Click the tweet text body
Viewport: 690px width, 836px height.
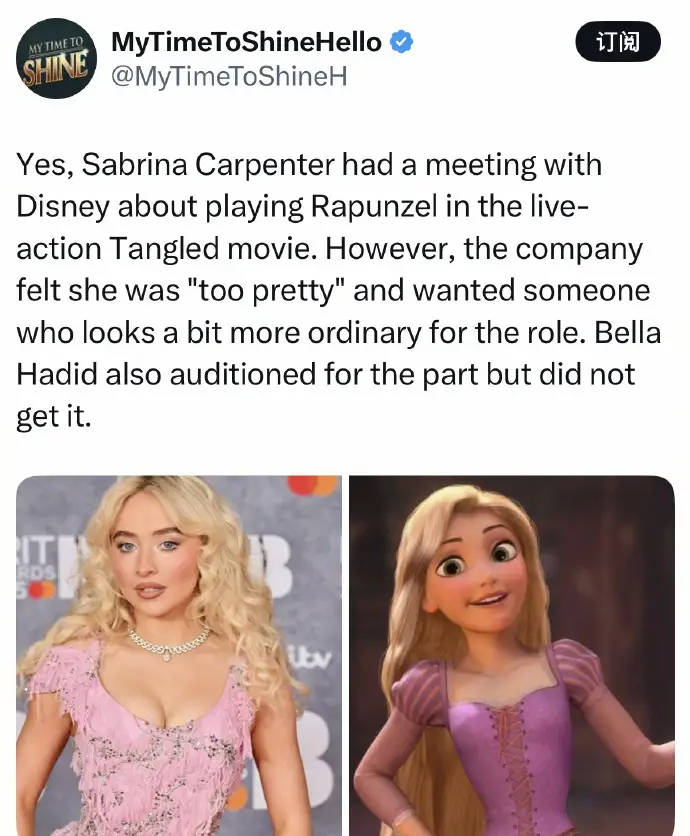tap(339, 290)
